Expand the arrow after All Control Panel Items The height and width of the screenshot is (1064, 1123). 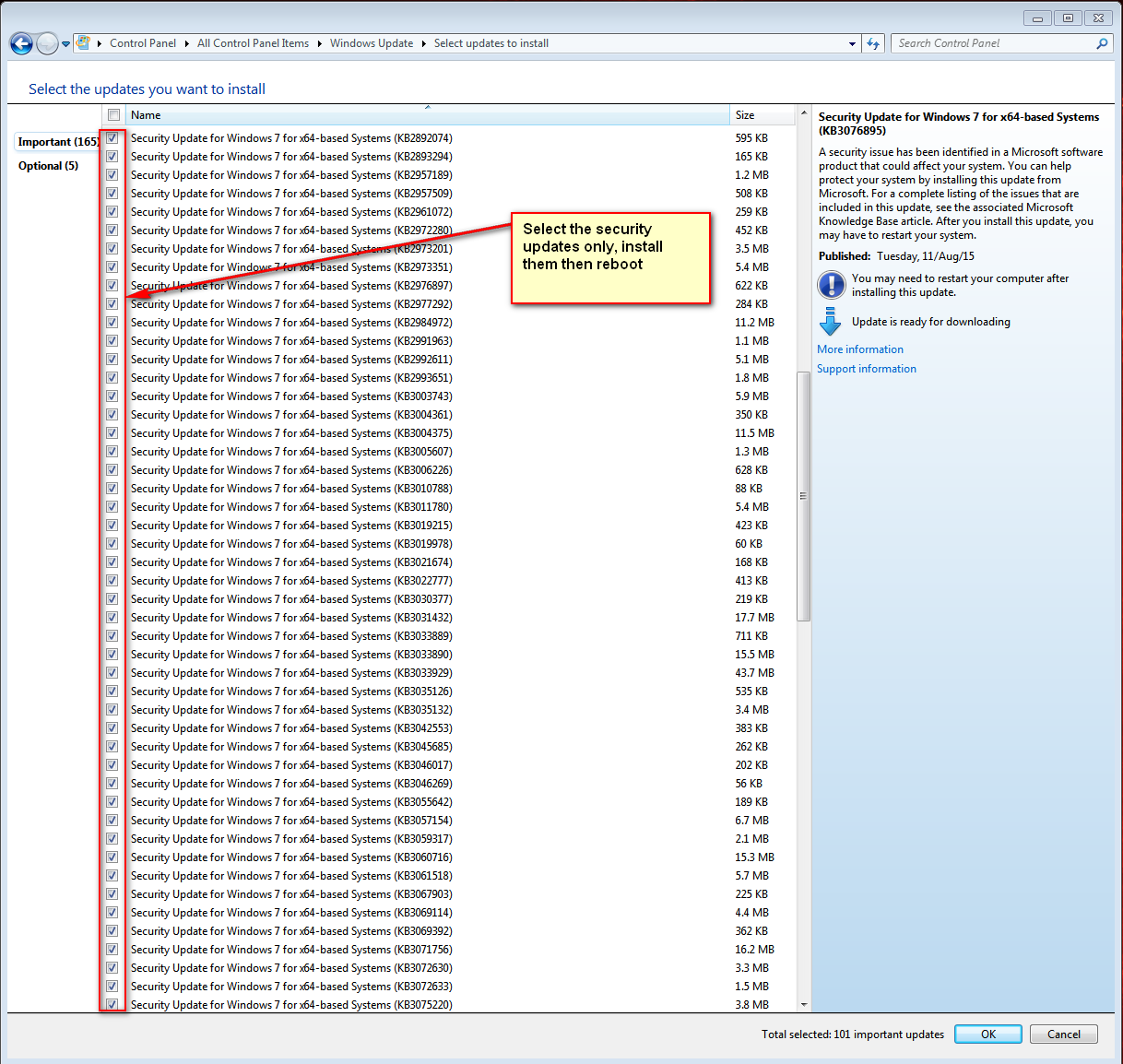(319, 43)
